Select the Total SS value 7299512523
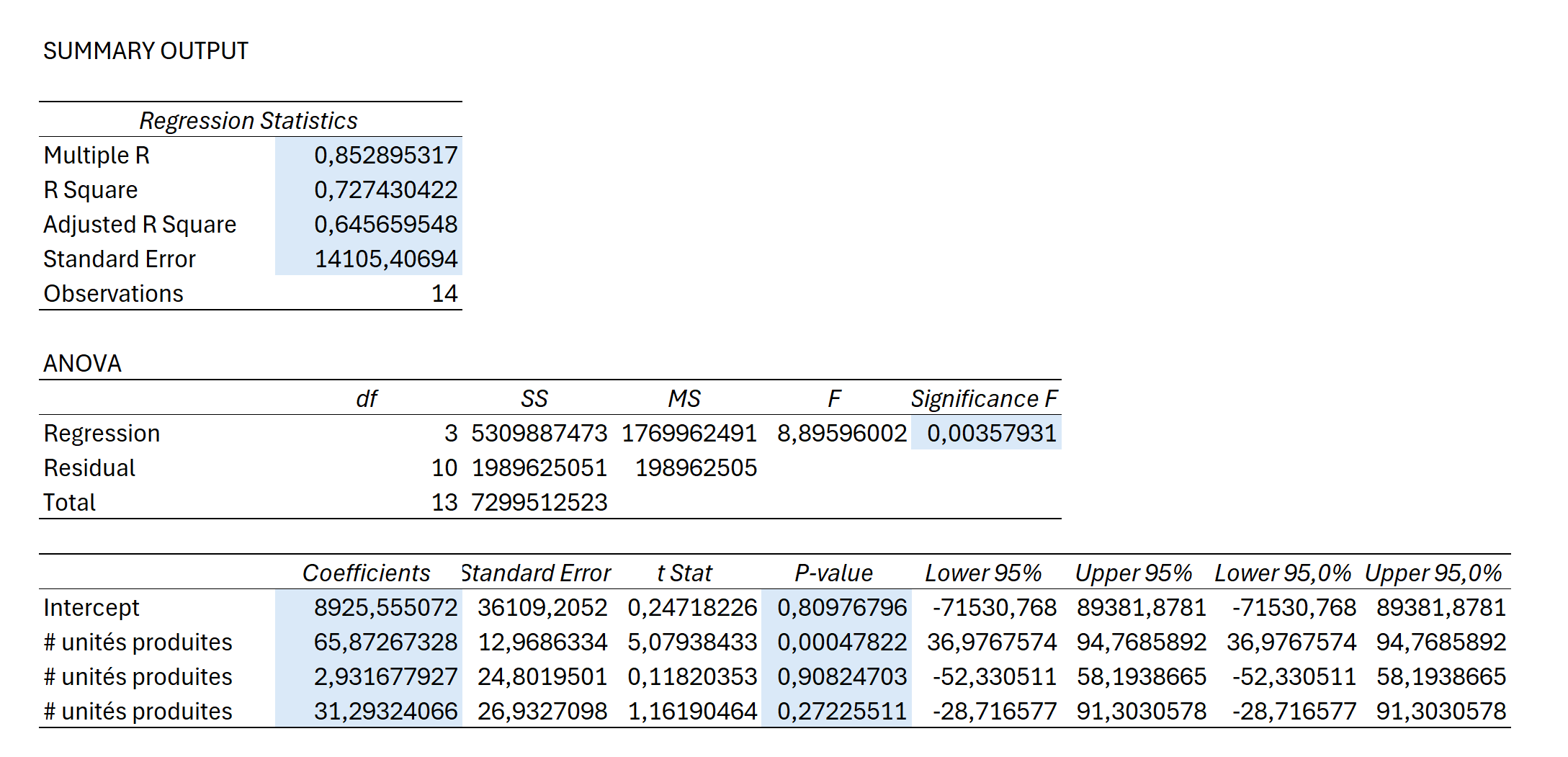 pos(539,502)
